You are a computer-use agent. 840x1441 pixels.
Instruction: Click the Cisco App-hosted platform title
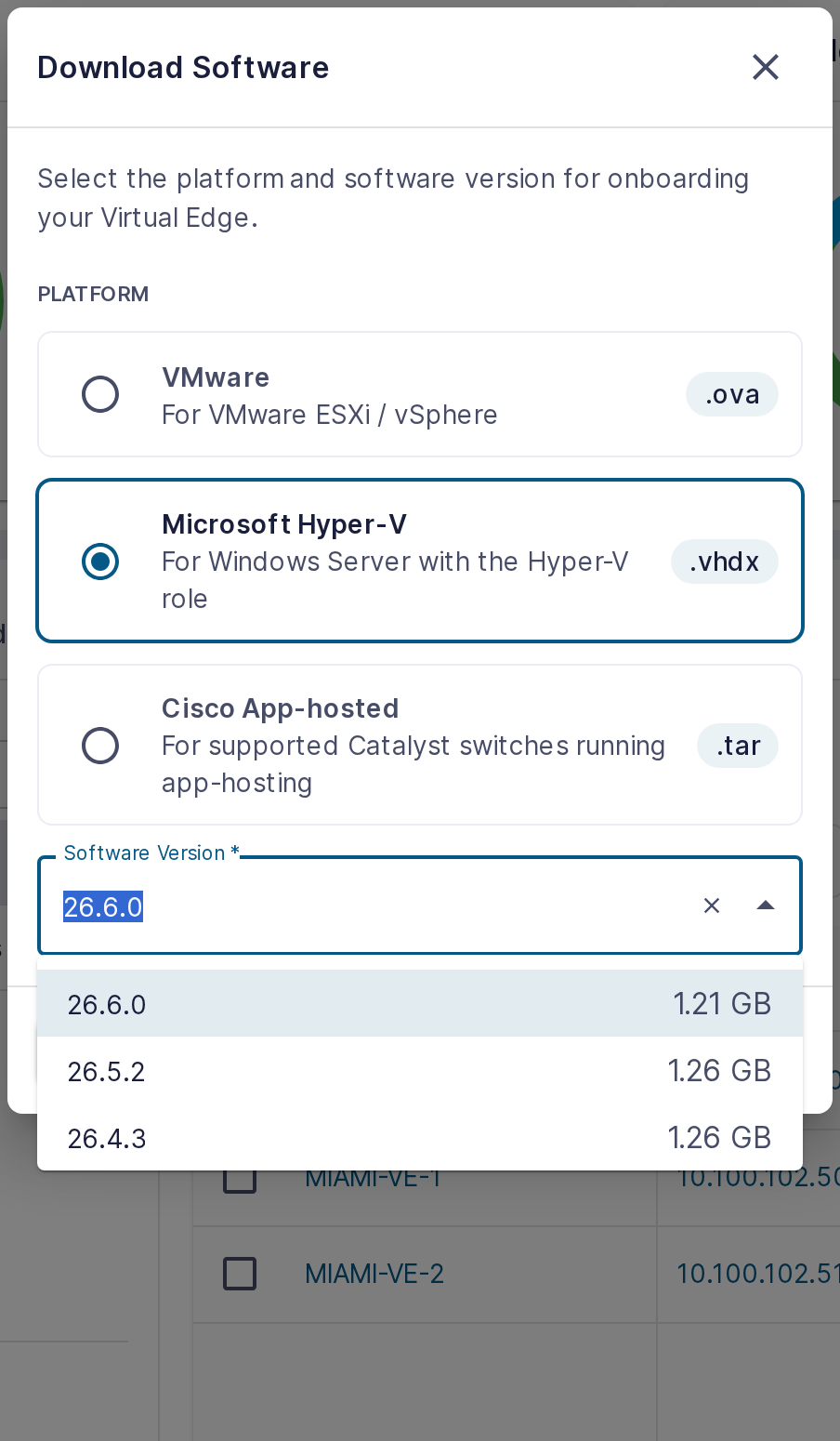[x=281, y=708]
